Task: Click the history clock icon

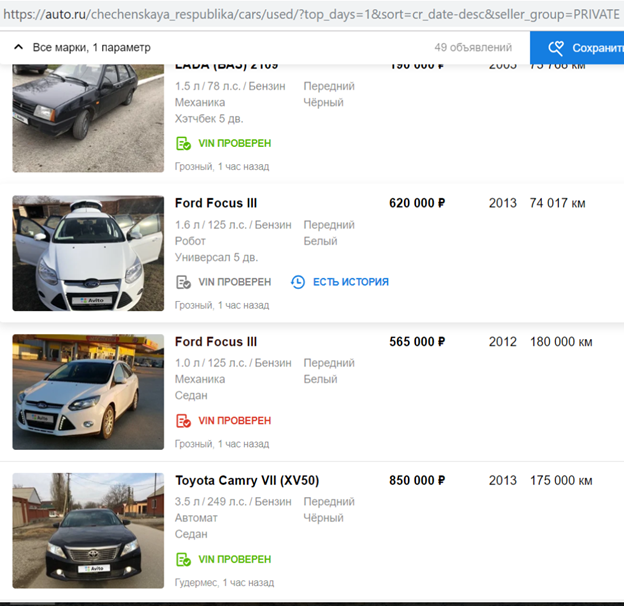Action: (x=298, y=282)
